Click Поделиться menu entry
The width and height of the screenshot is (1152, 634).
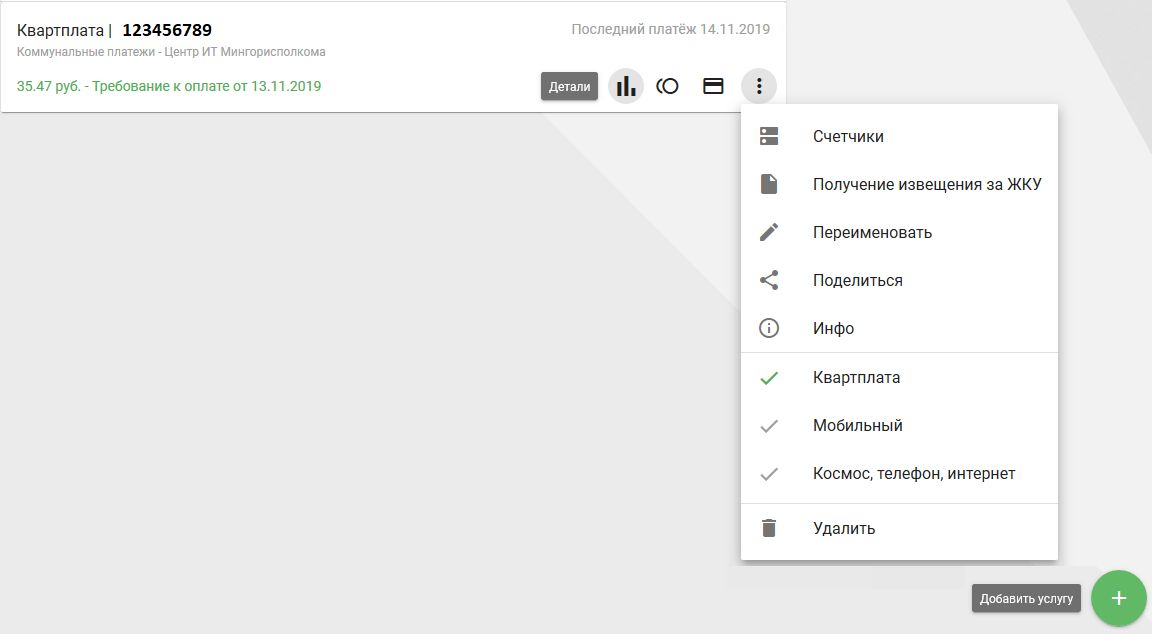coord(857,280)
